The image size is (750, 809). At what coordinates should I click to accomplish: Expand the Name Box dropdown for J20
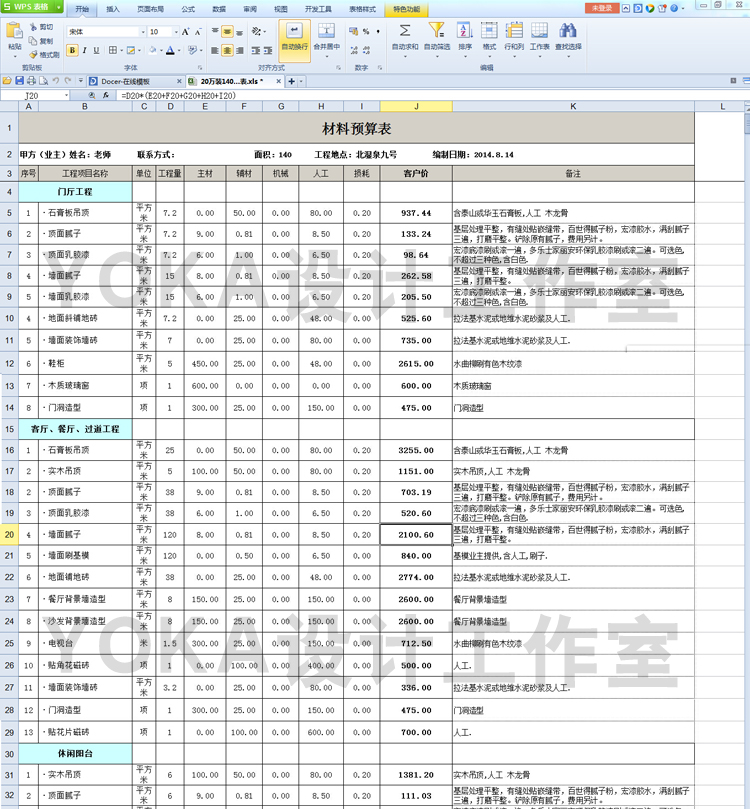point(68,95)
